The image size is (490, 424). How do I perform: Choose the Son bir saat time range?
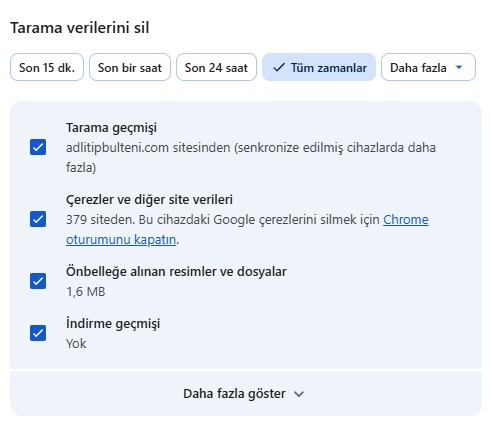[x=130, y=67]
